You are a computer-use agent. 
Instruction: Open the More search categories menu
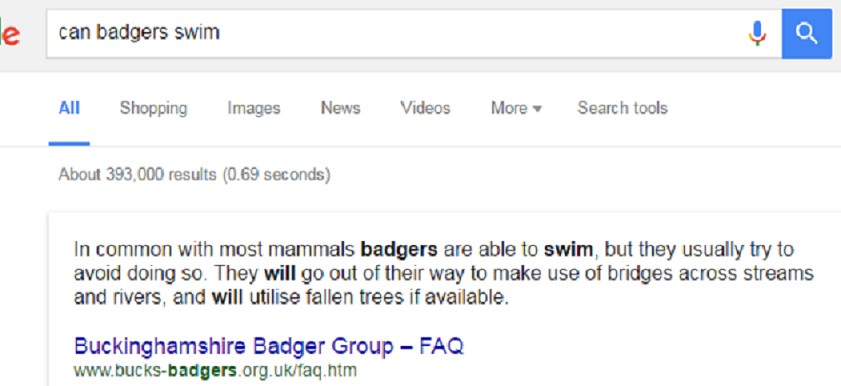[516, 108]
